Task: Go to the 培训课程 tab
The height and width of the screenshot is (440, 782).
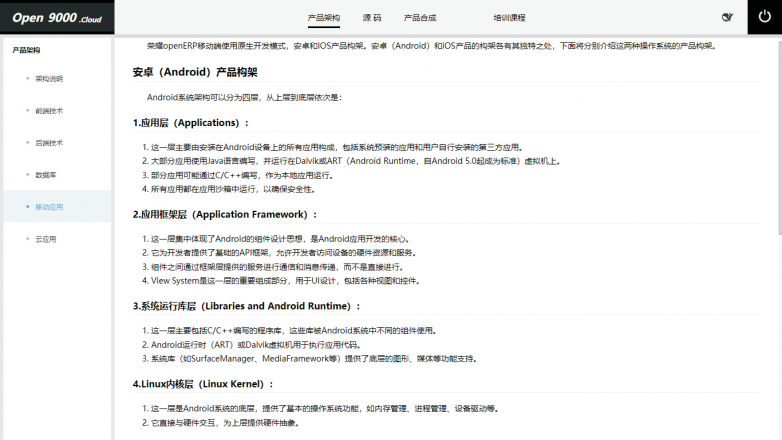Action: tap(509, 18)
